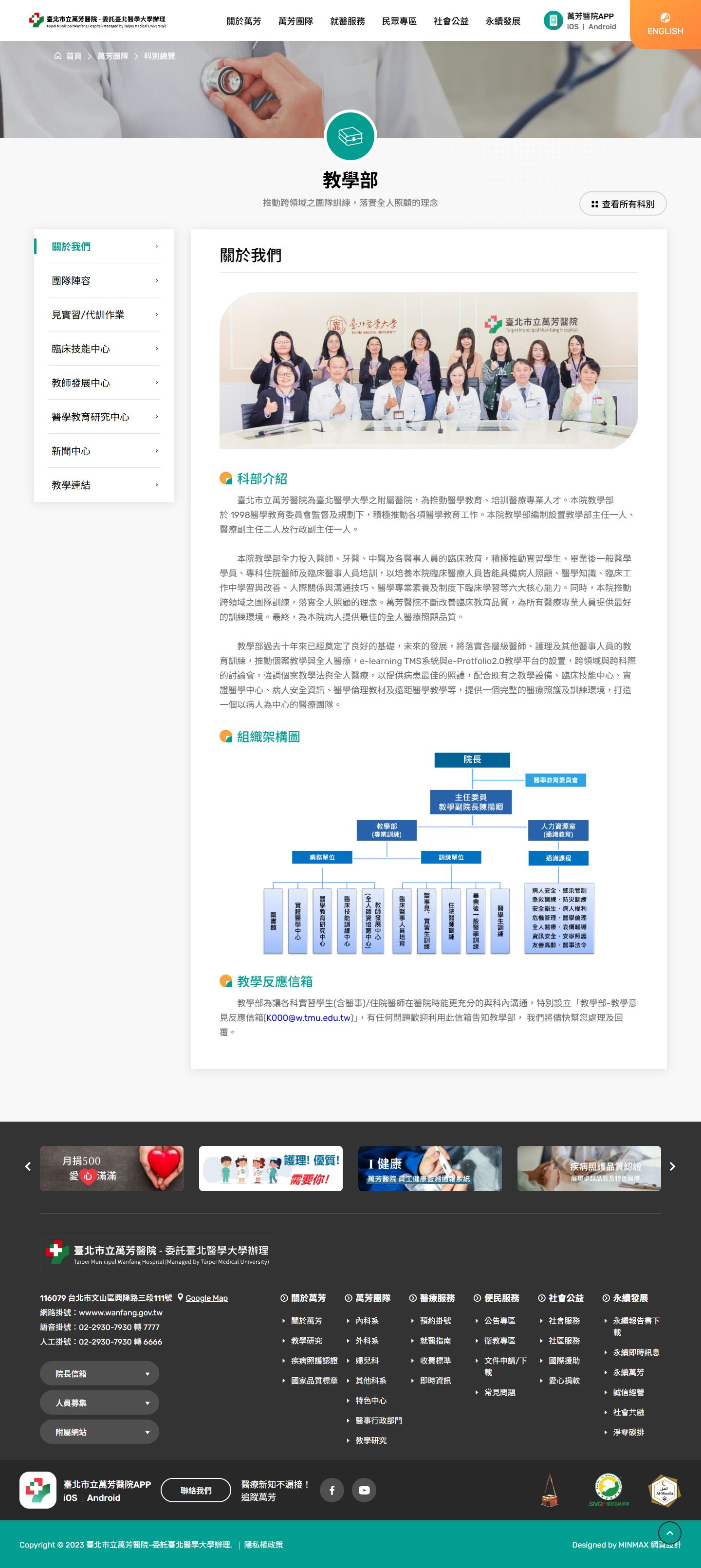Click the SNQ national quality badge
Viewport: 701px width, 1568px height.
(609, 1490)
